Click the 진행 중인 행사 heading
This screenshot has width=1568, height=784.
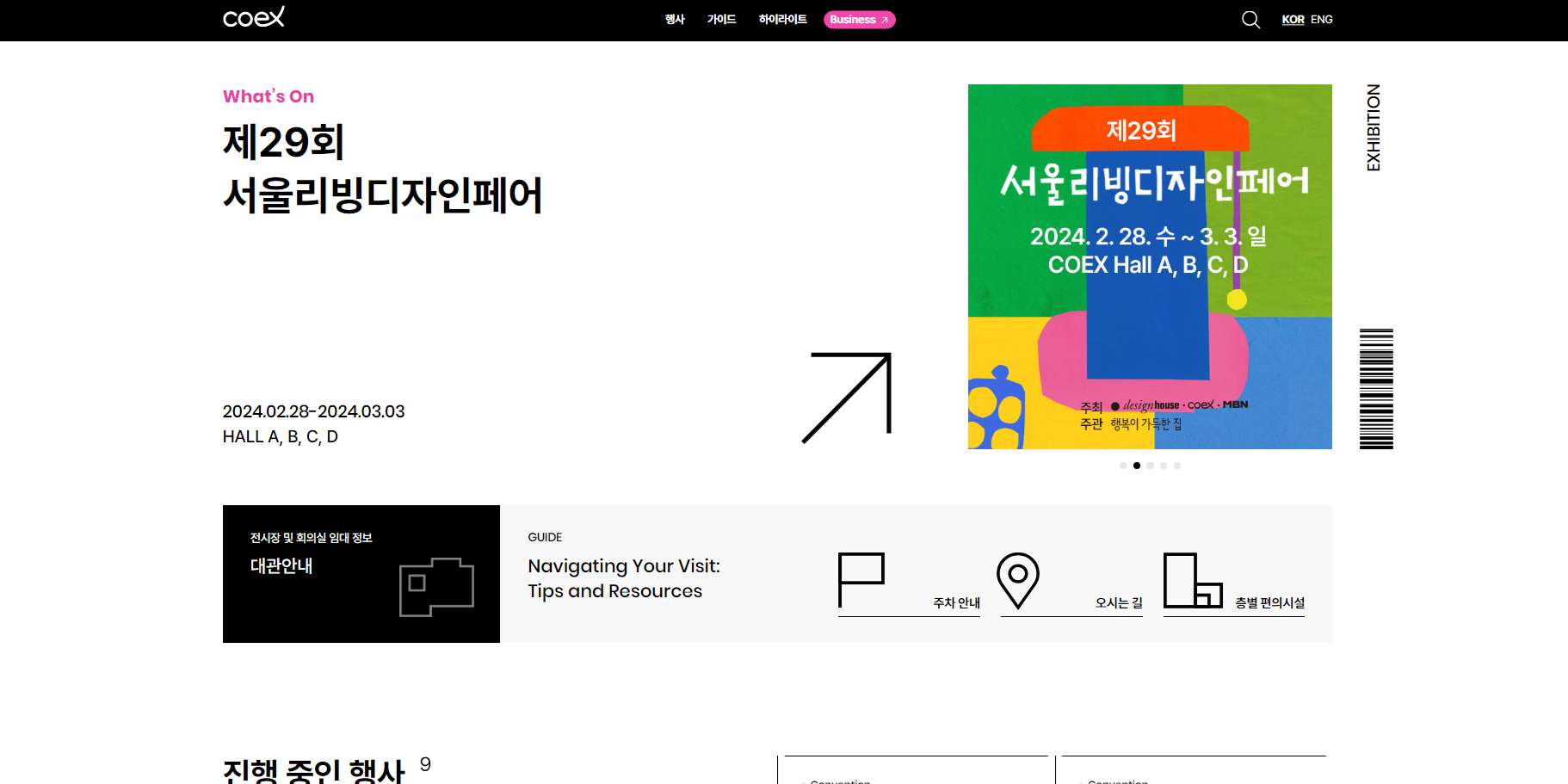pyautogui.click(x=313, y=770)
